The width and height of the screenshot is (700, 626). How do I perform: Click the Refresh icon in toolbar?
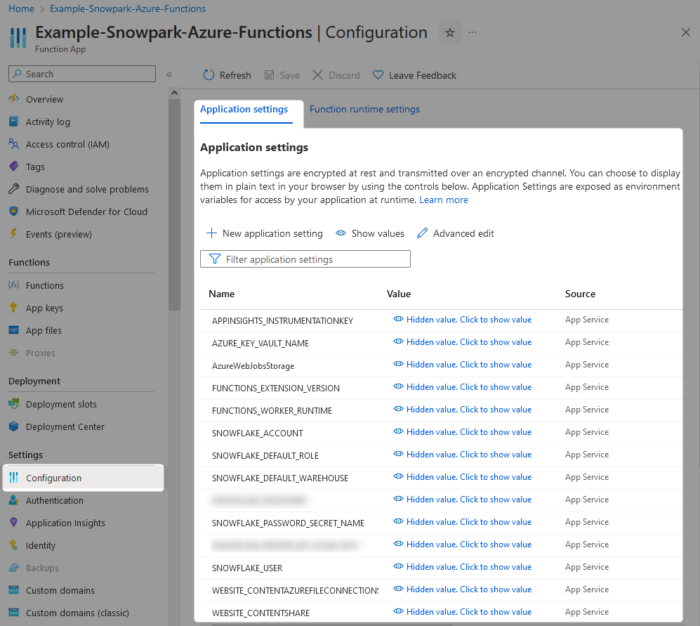click(208, 75)
